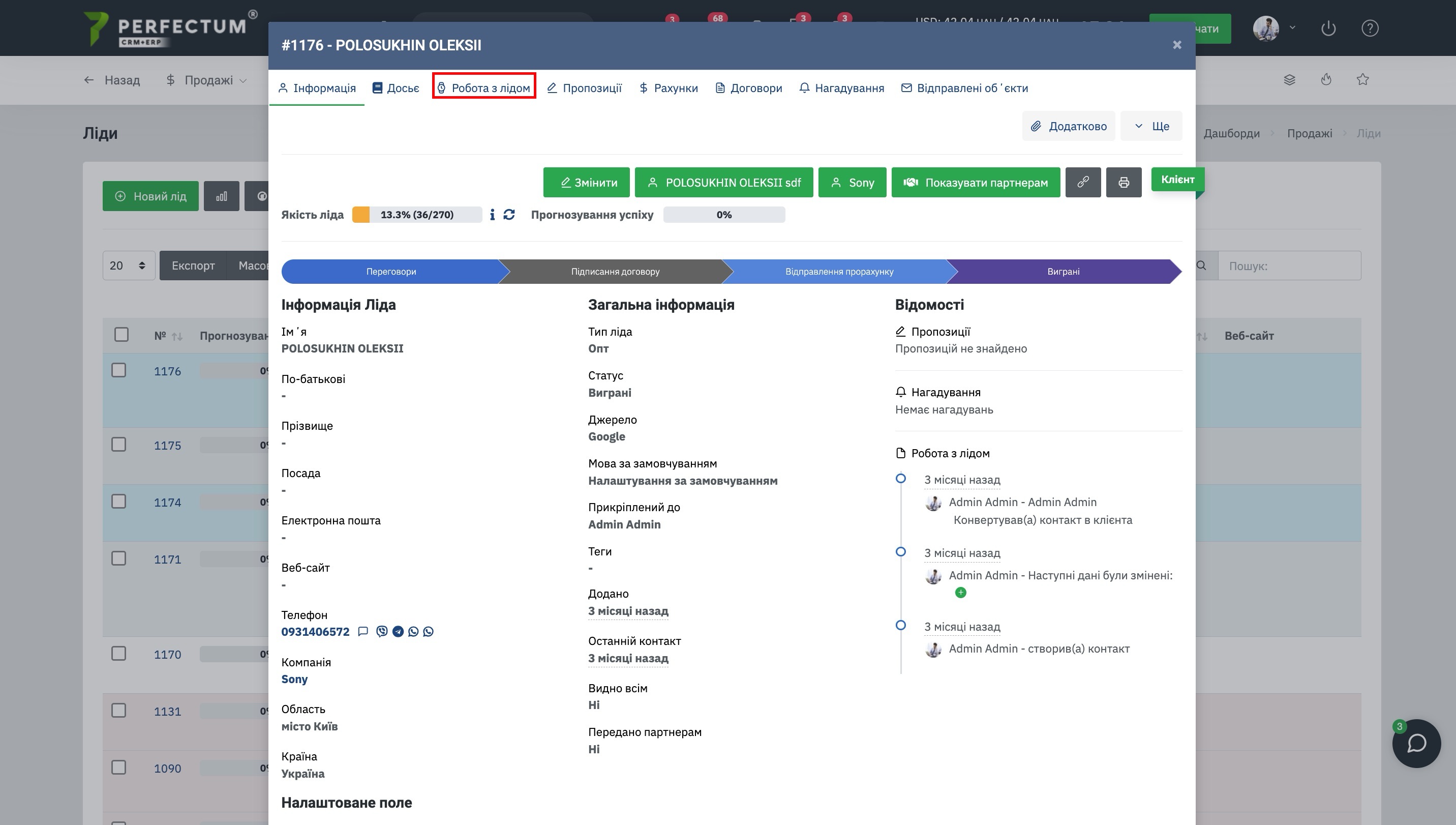Expand the Ще dropdown
The width and height of the screenshot is (1456, 825).
tap(1151, 126)
